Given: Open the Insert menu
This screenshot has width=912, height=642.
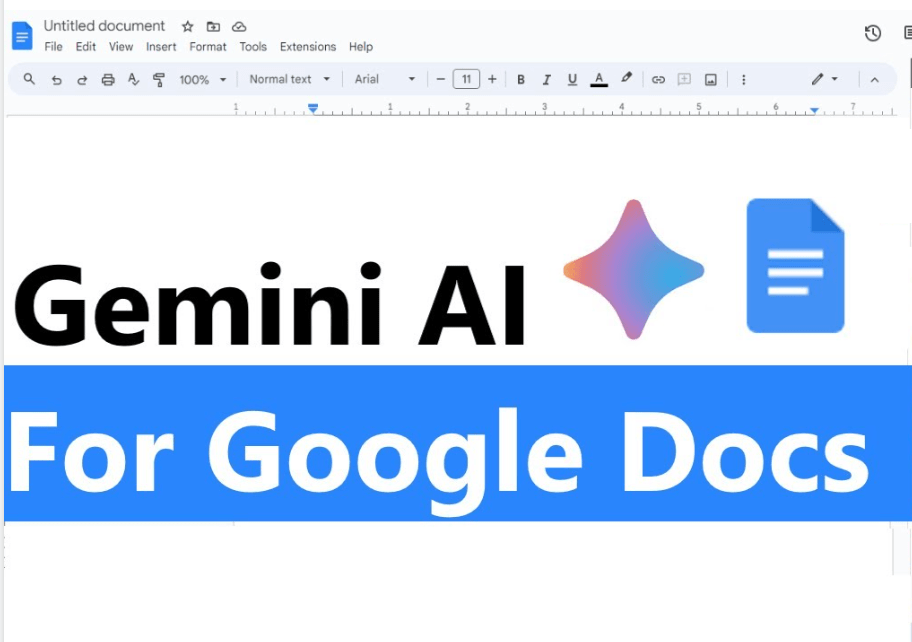Looking at the screenshot, I should 161,47.
